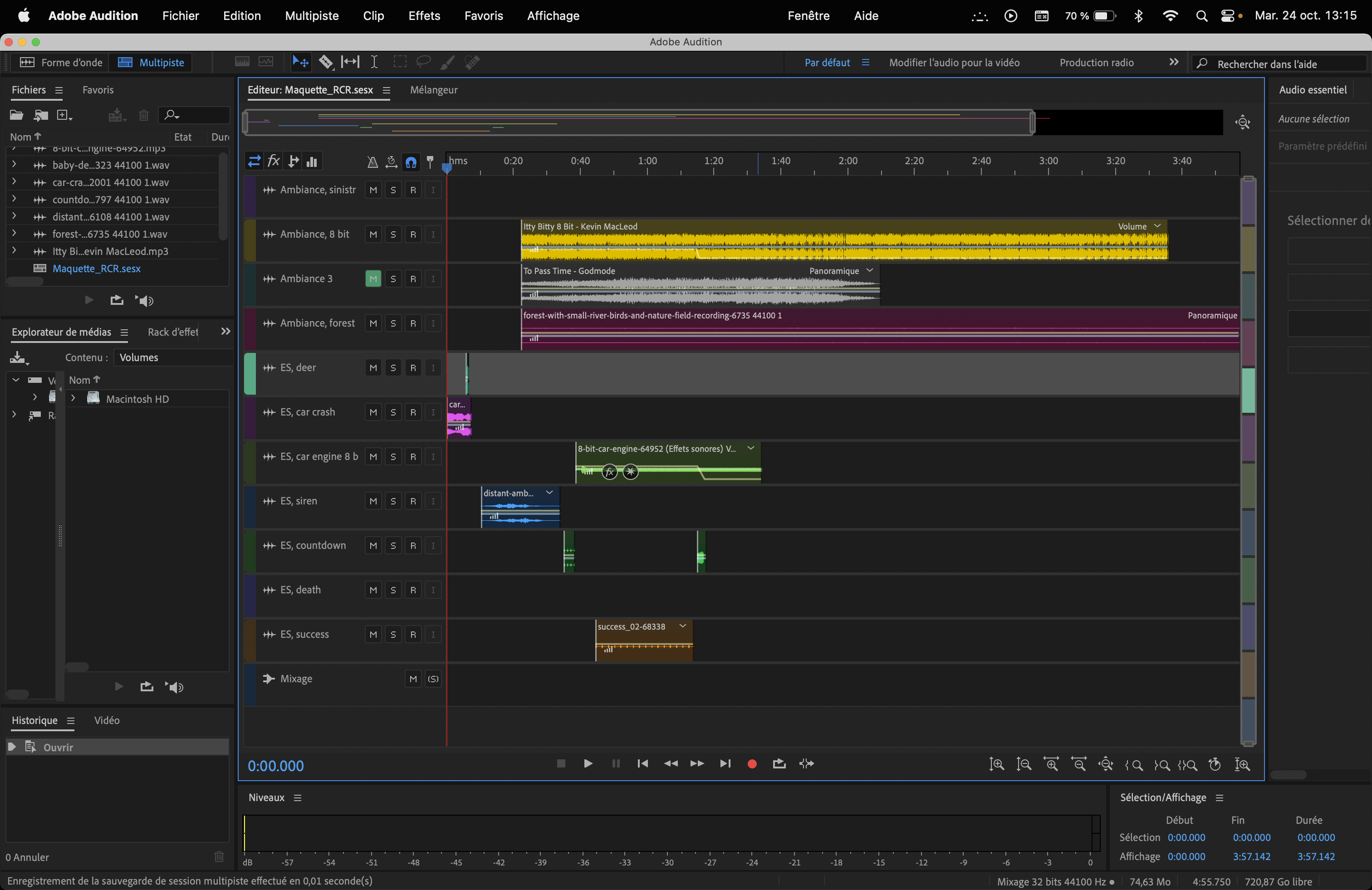
Task: Select the Production radio workspace
Action: pyautogui.click(x=1097, y=62)
